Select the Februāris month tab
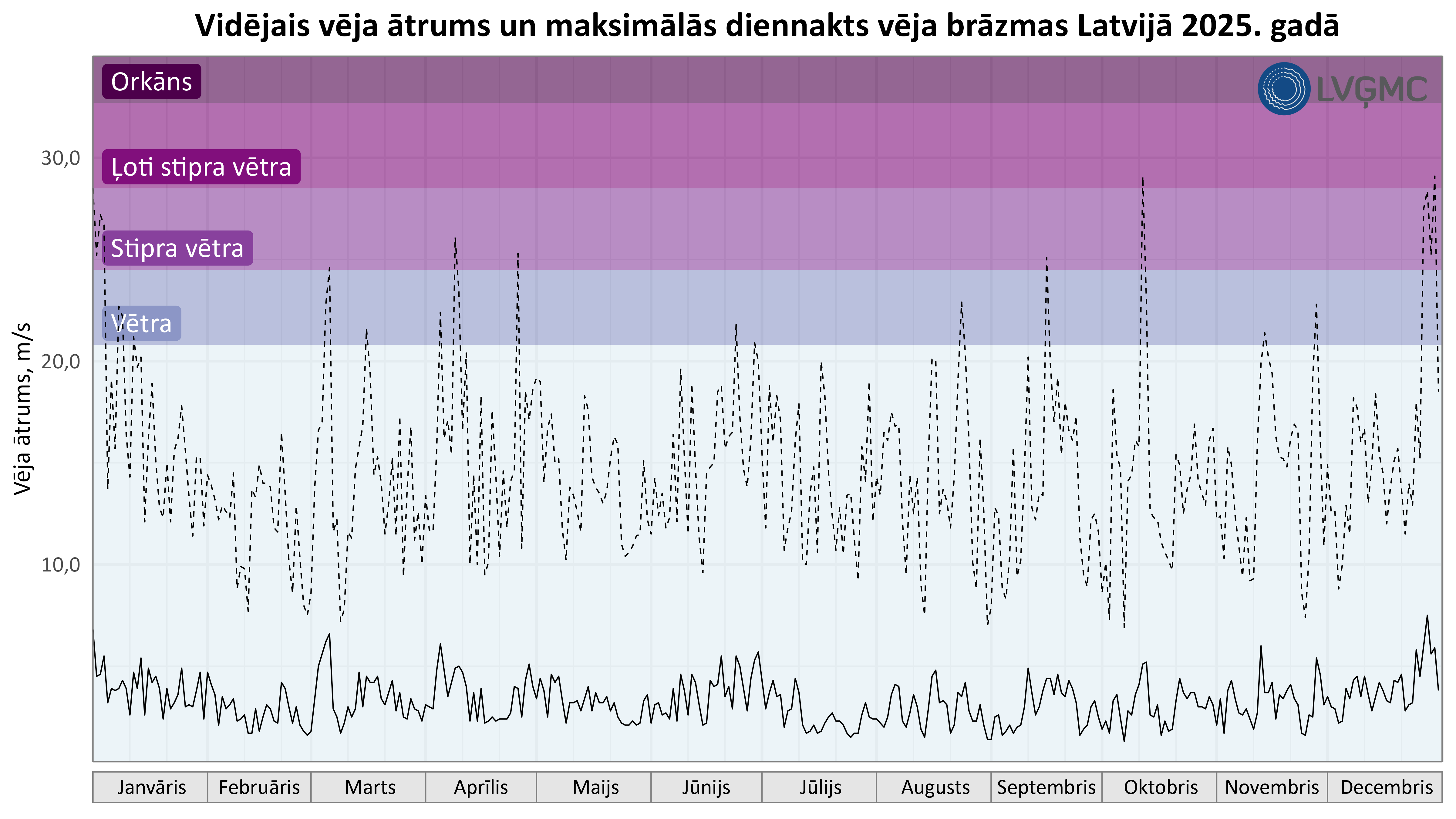Viewport: 1456px width, 819px height. 259,787
